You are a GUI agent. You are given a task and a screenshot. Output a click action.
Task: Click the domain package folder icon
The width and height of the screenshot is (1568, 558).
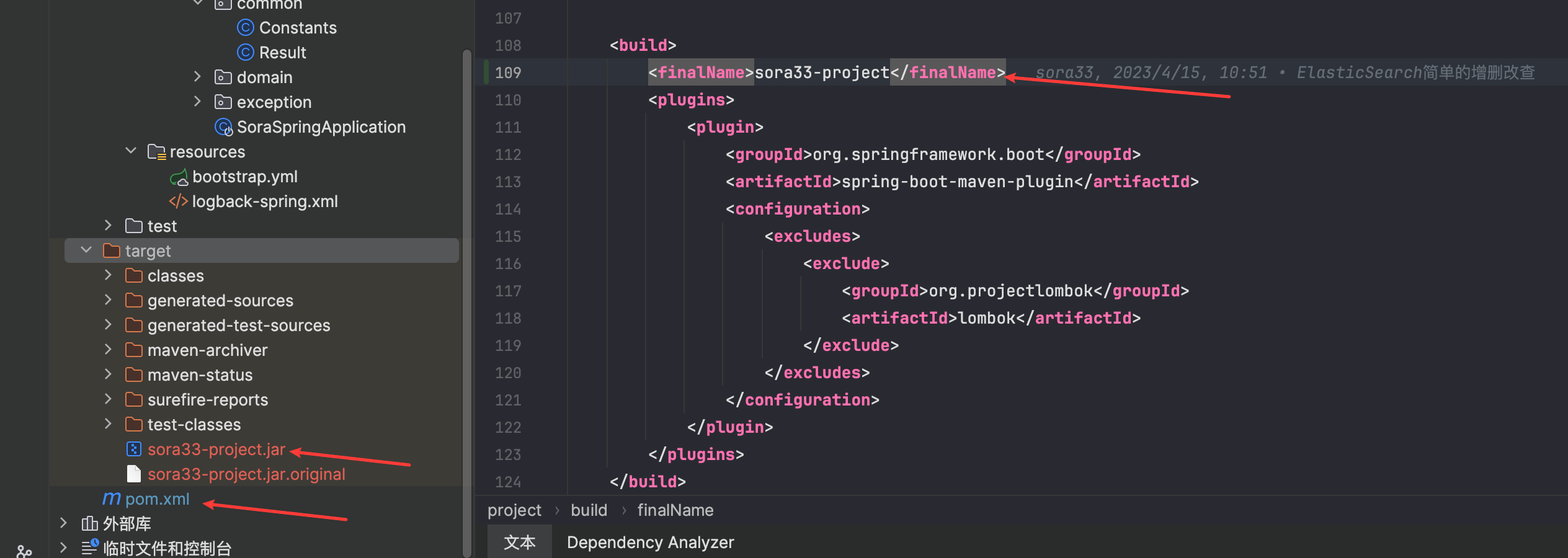[x=223, y=77]
